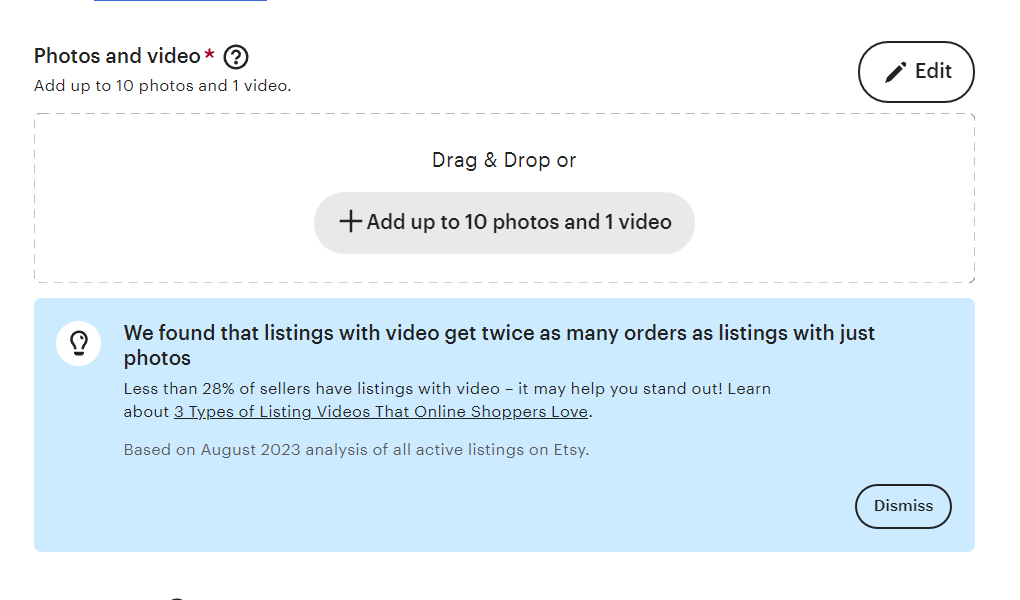
Task: Open the "3 Types of Listing Videos" article
Action: point(381,411)
